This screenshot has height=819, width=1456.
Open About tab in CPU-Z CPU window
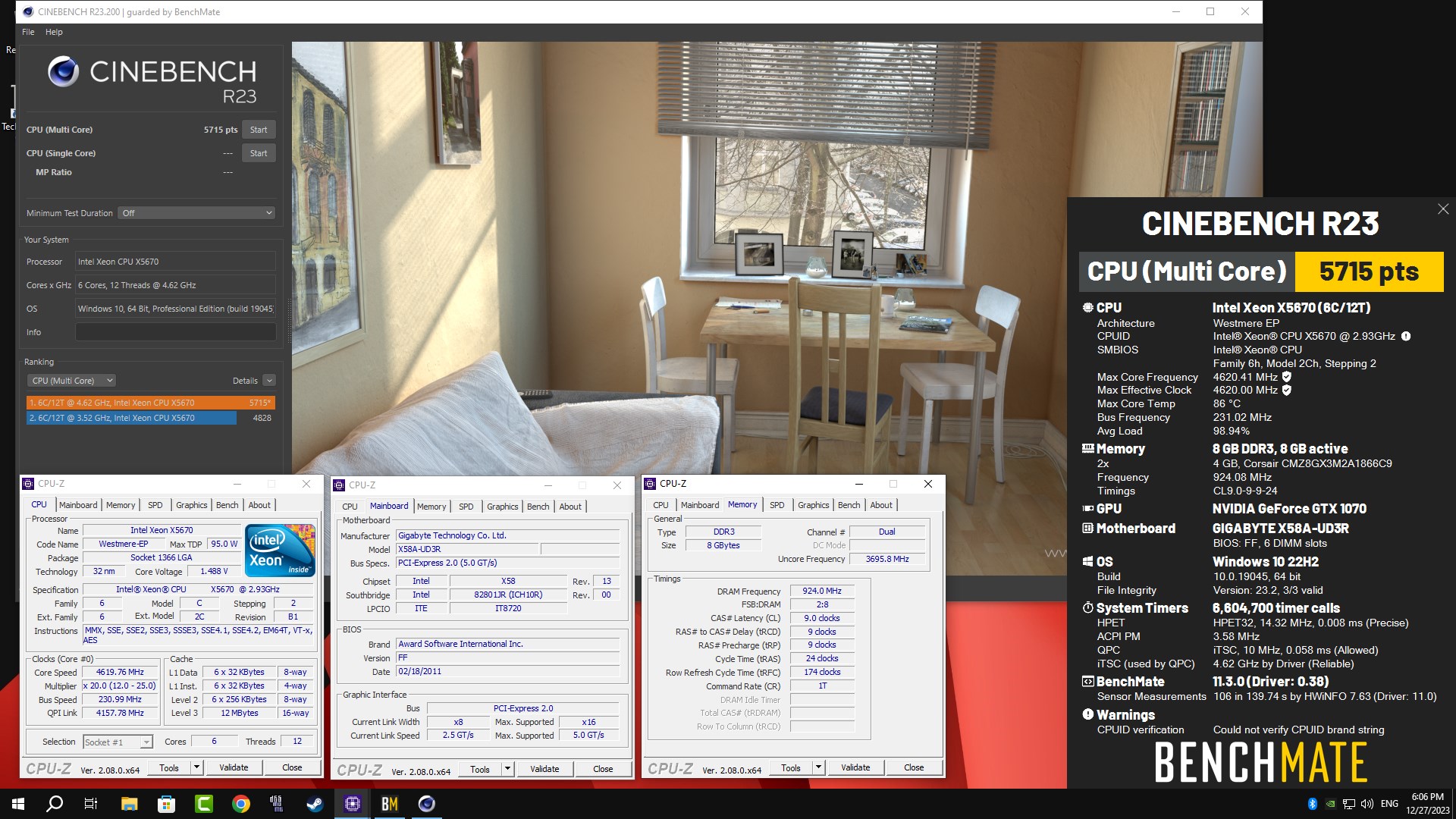pos(259,505)
